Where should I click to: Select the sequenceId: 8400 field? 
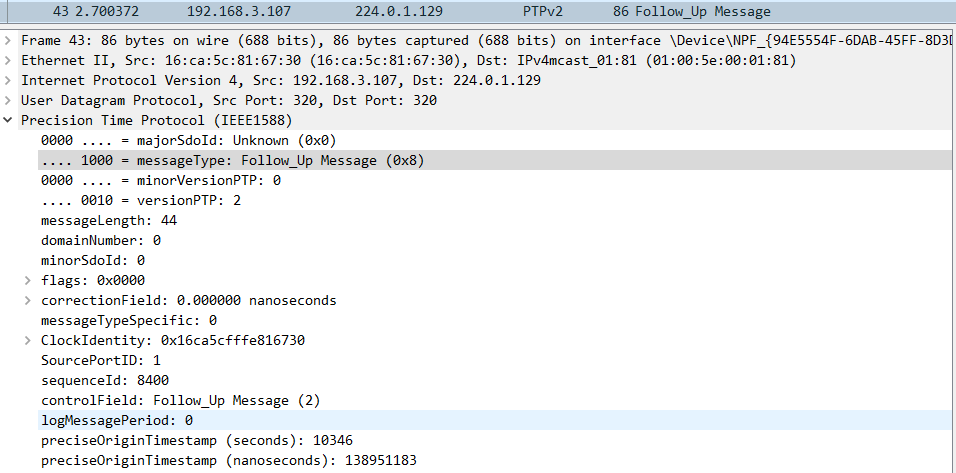tap(494, 381)
